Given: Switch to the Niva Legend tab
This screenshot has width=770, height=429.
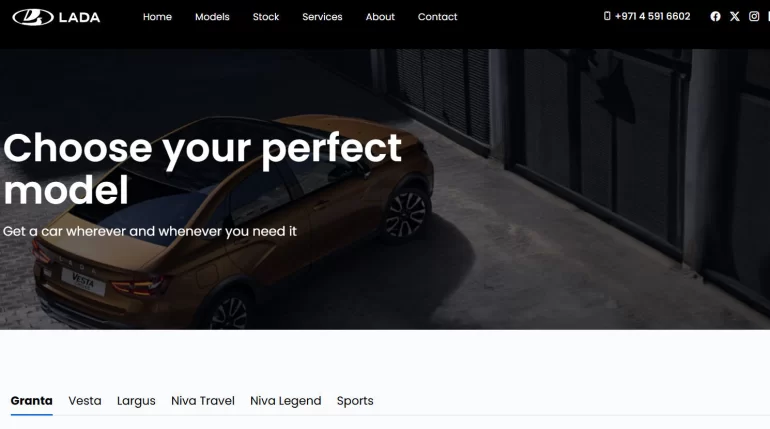Looking at the screenshot, I should [286, 401].
